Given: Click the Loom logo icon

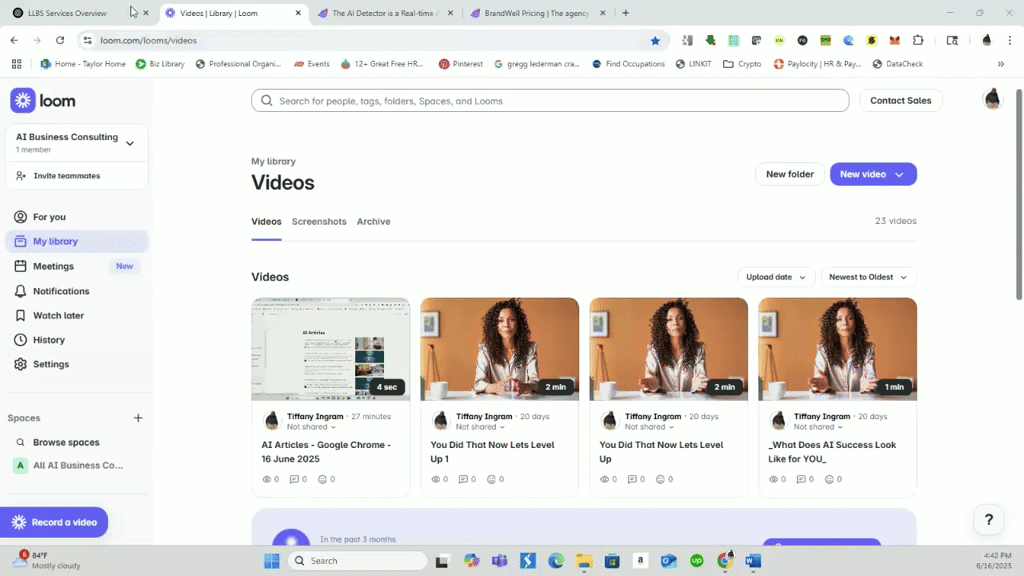Looking at the screenshot, I should click(23, 101).
